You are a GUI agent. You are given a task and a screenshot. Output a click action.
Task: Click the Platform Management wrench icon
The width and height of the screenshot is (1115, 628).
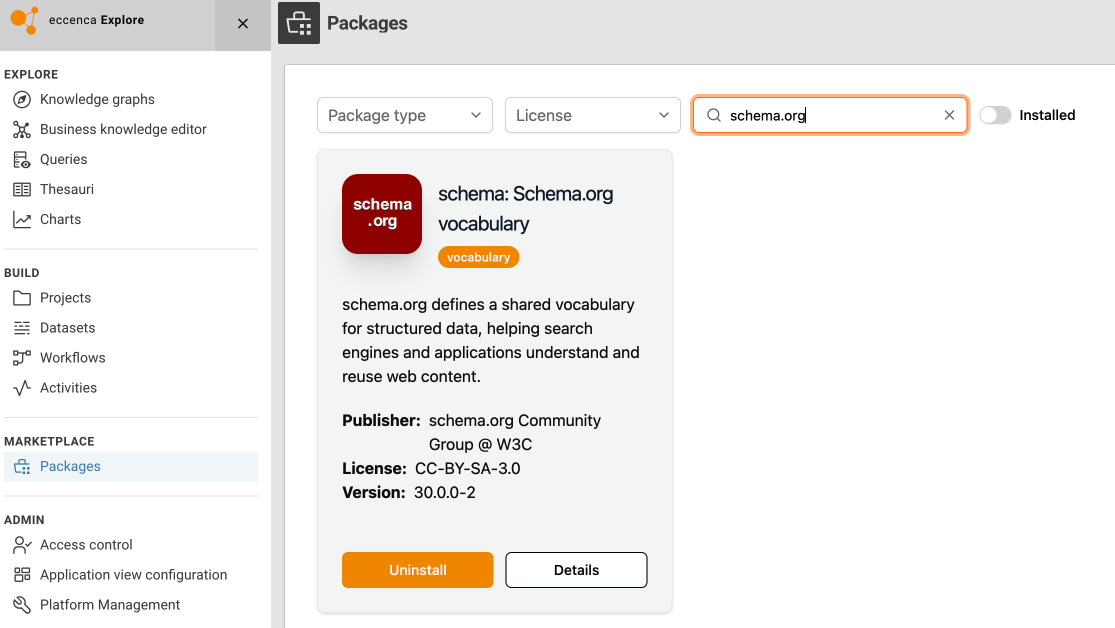click(22, 605)
